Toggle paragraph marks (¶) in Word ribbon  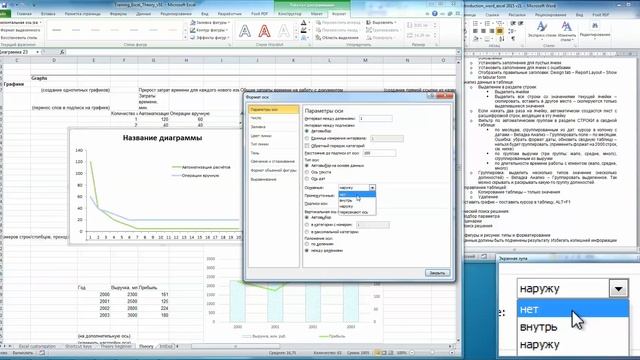(x=513, y=39)
